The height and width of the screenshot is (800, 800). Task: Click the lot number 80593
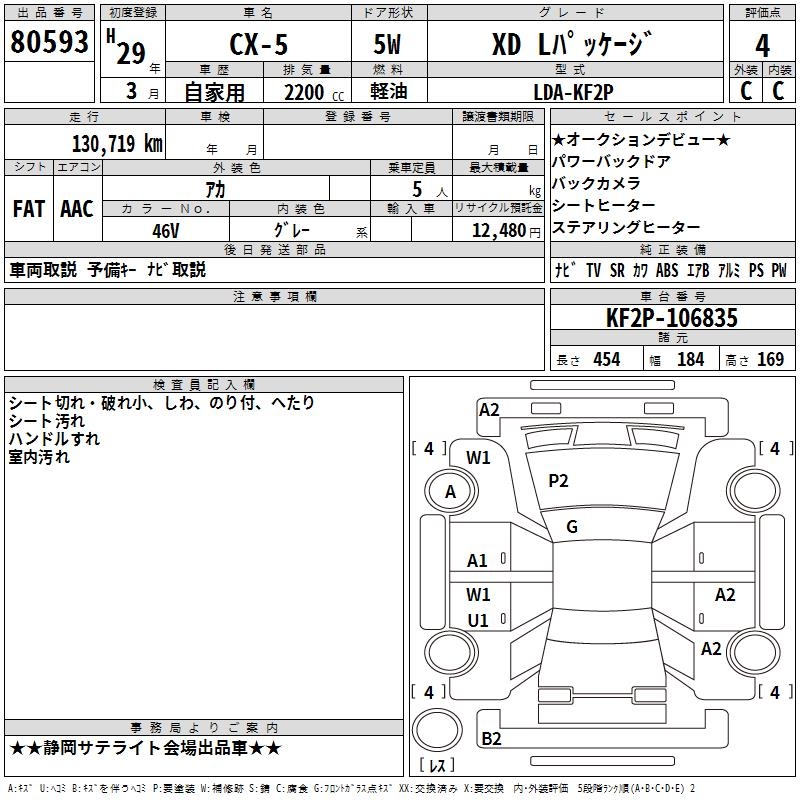pyautogui.click(x=49, y=42)
